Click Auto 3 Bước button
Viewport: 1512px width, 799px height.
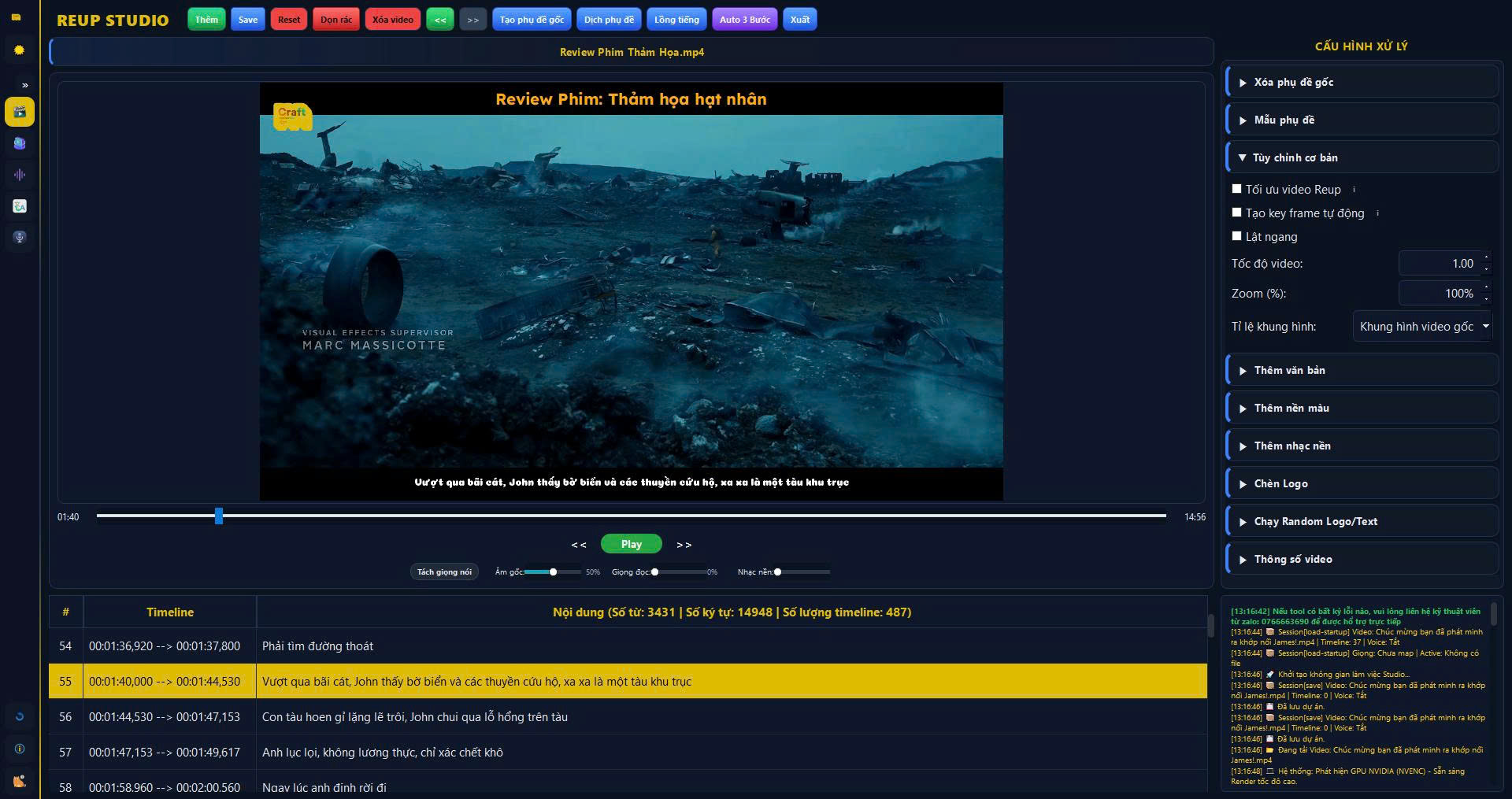point(745,20)
